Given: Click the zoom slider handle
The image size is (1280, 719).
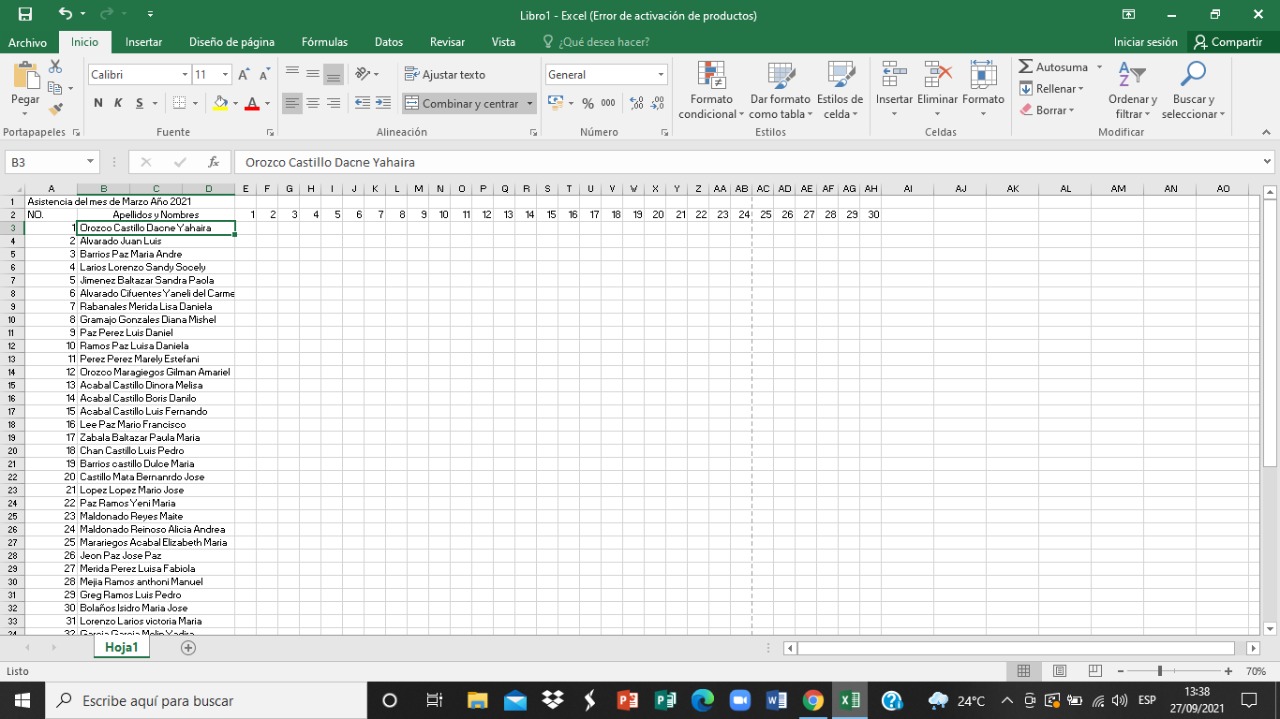Looking at the screenshot, I should pos(1160,671).
